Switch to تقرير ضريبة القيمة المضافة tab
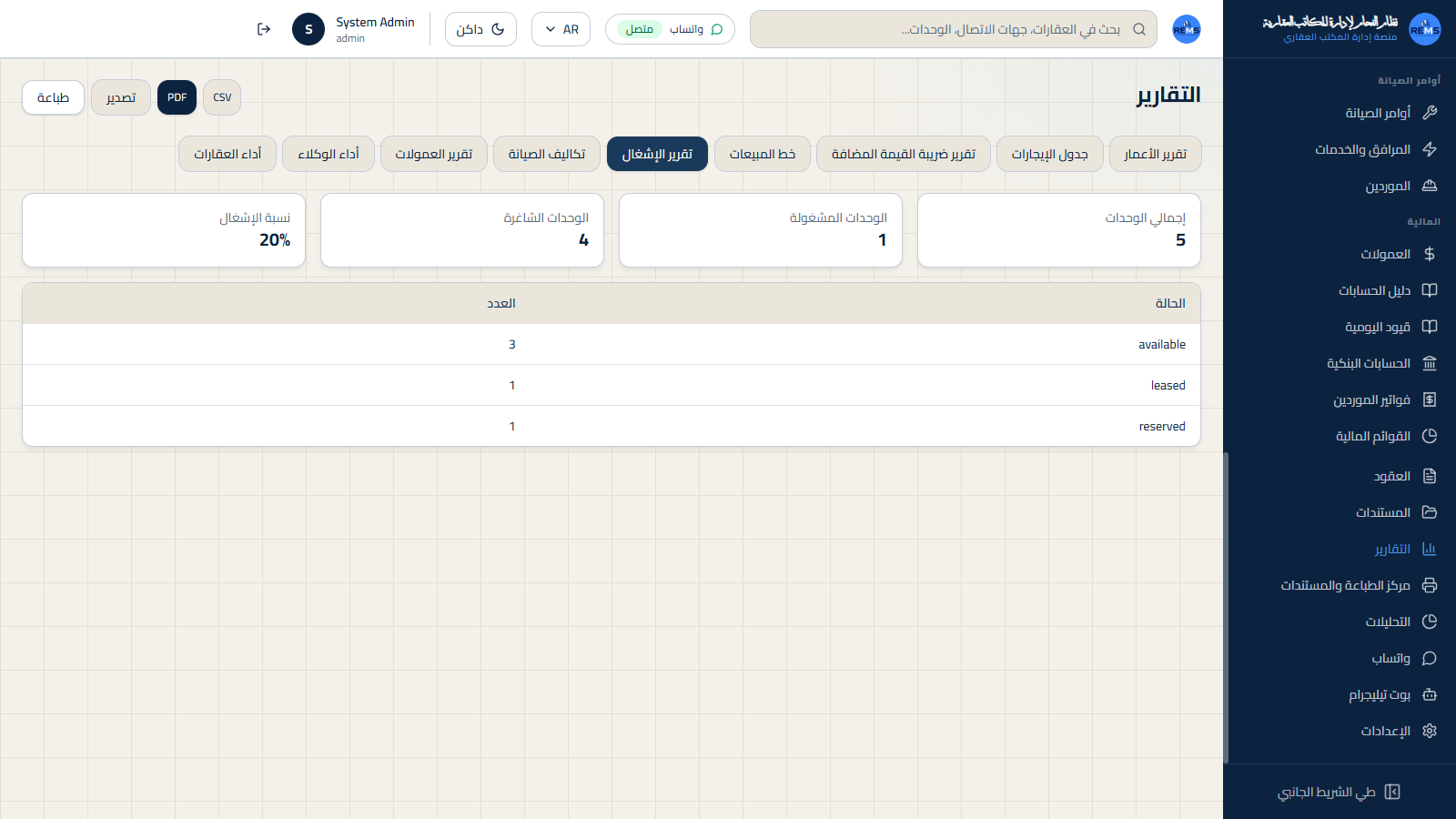Viewport: 1456px width, 819px height. click(x=904, y=154)
